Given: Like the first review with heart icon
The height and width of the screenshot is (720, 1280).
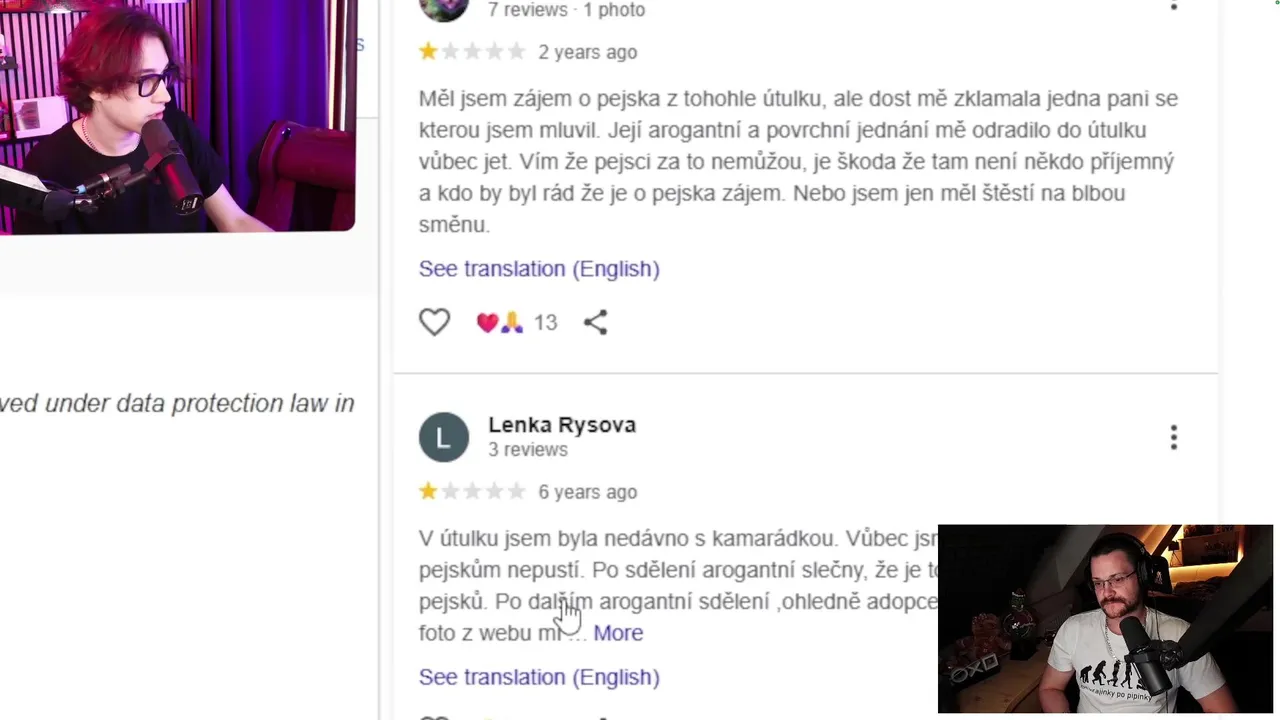Looking at the screenshot, I should point(434,322).
